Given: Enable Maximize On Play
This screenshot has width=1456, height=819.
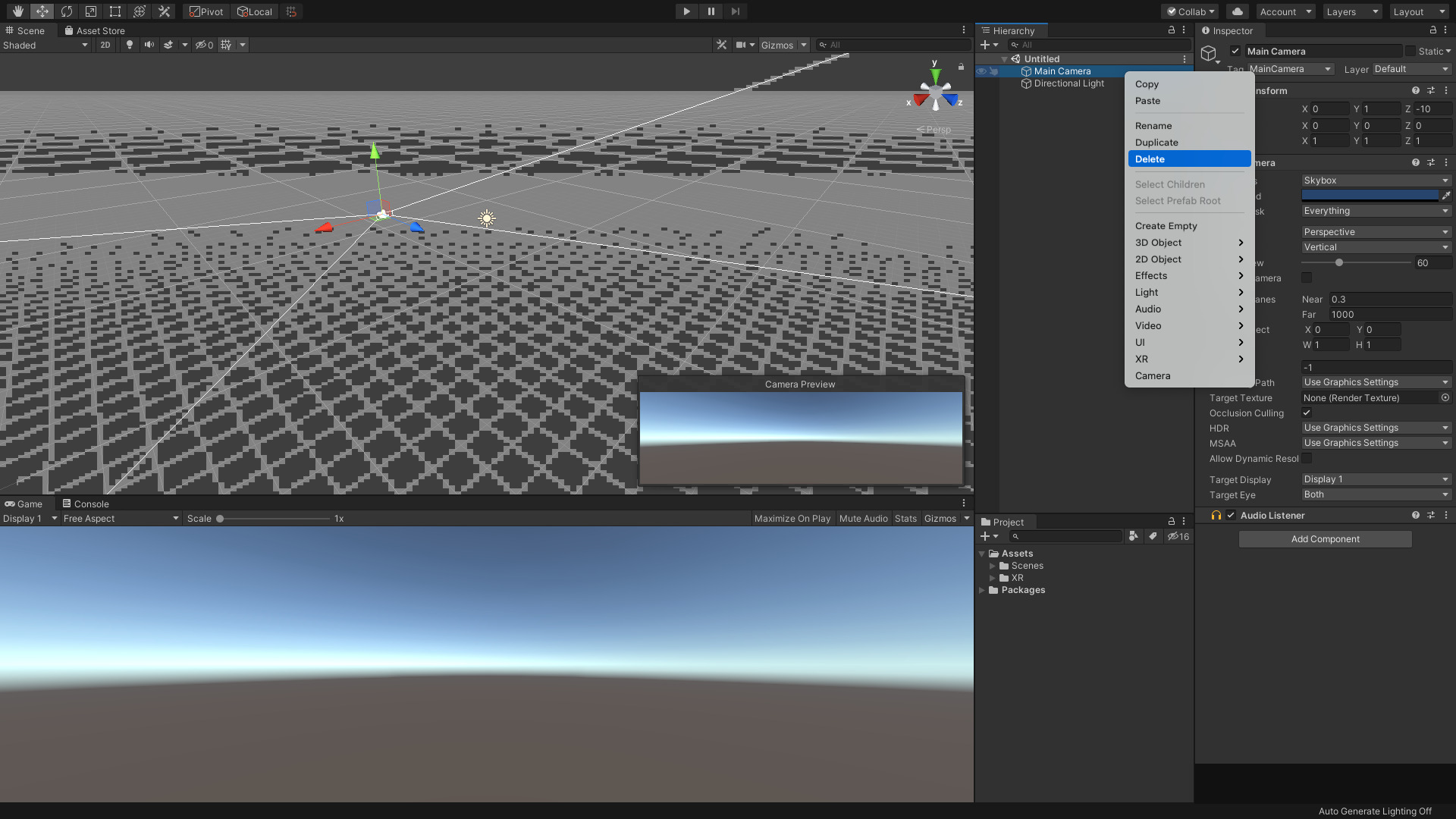Looking at the screenshot, I should 792,518.
